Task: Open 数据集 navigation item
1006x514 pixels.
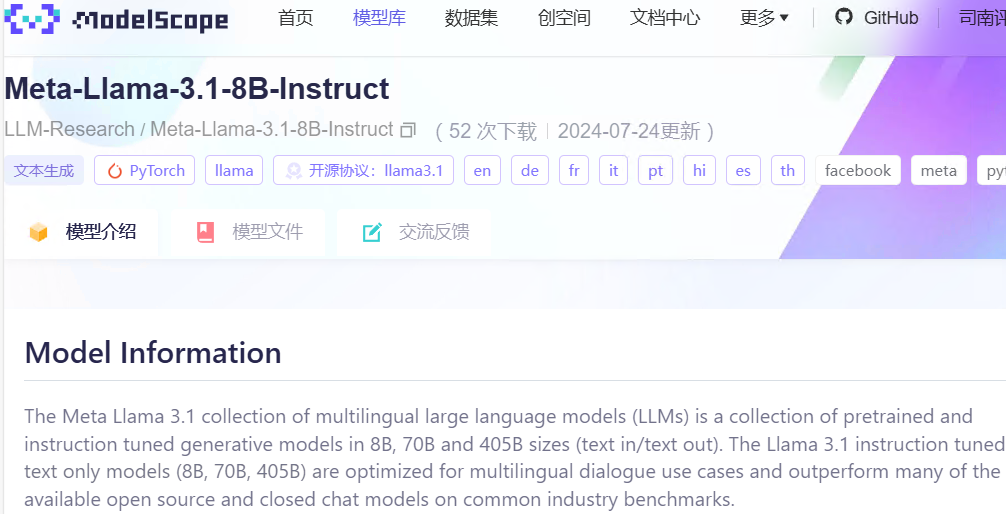Action: pos(472,17)
